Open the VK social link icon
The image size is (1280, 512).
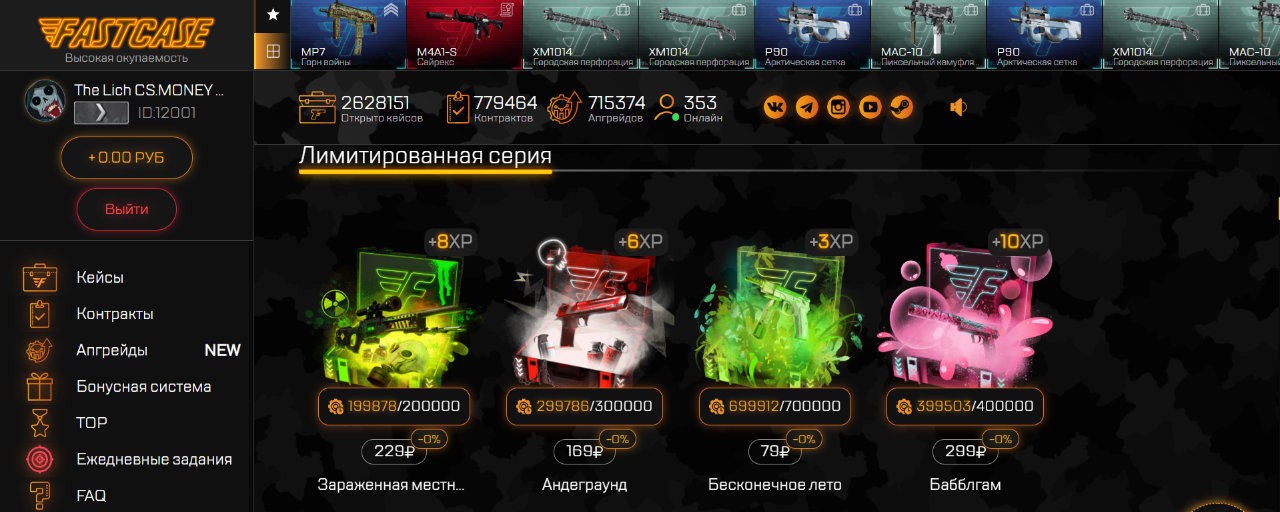pos(775,106)
